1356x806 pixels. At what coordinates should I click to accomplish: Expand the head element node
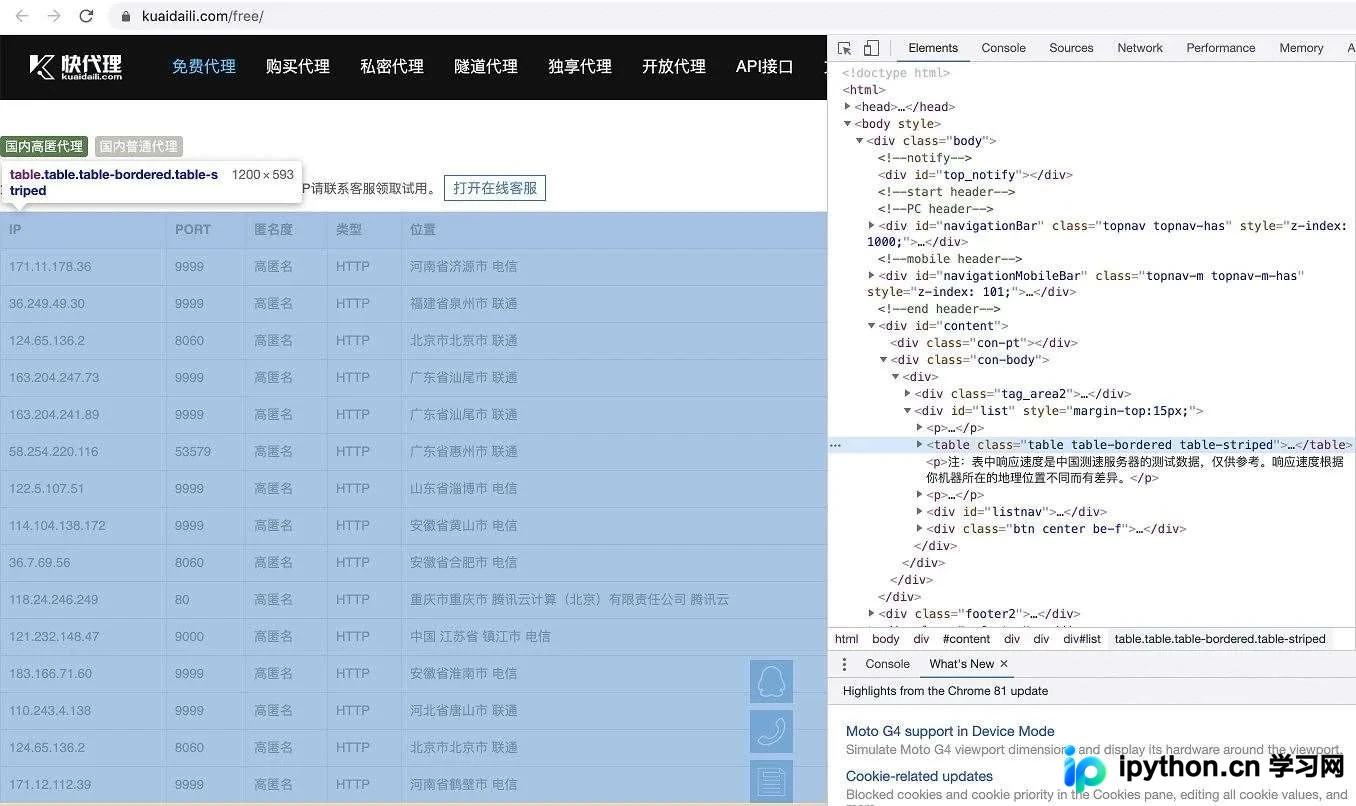(848, 107)
